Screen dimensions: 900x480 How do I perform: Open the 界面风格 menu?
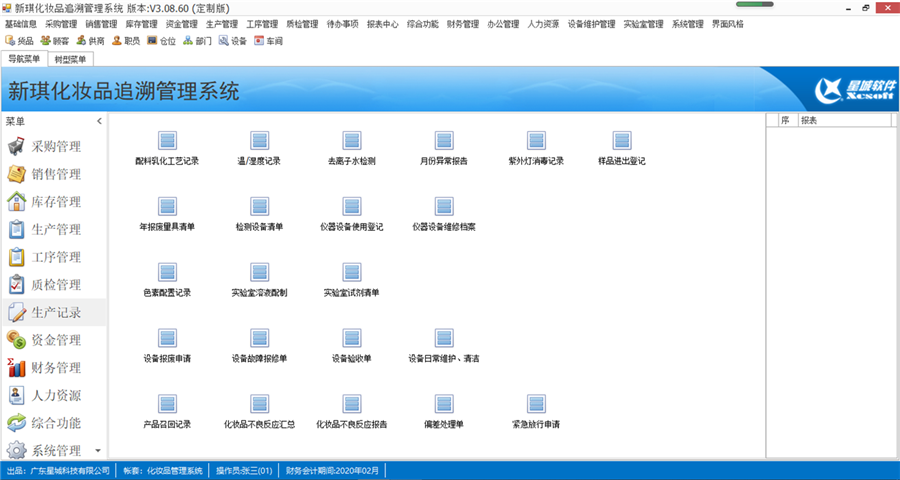click(x=728, y=24)
